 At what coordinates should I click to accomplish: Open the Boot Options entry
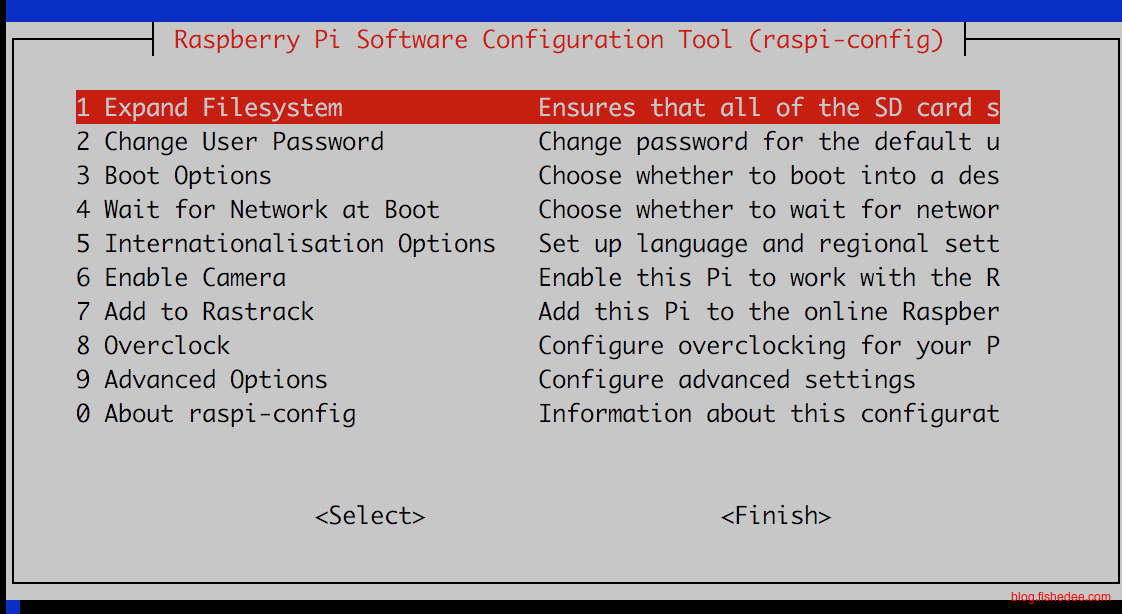coord(174,176)
